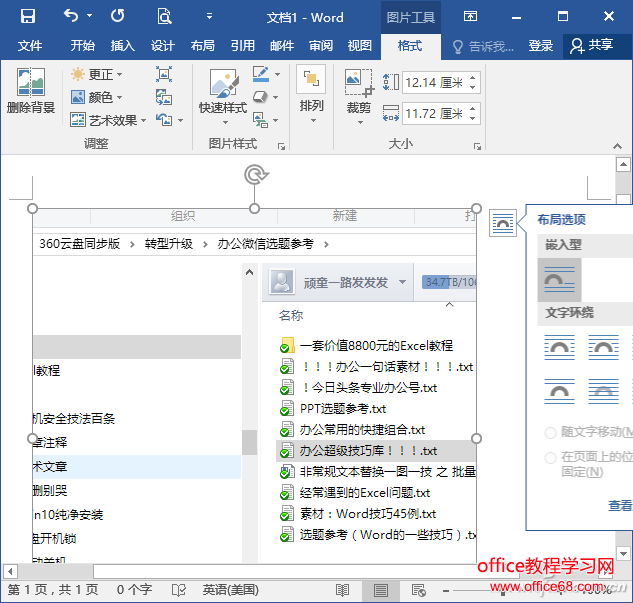The width and height of the screenshot is (633, 603).
Task: Click the Crop (裁剪) tool icon
Action: point(358,90)
